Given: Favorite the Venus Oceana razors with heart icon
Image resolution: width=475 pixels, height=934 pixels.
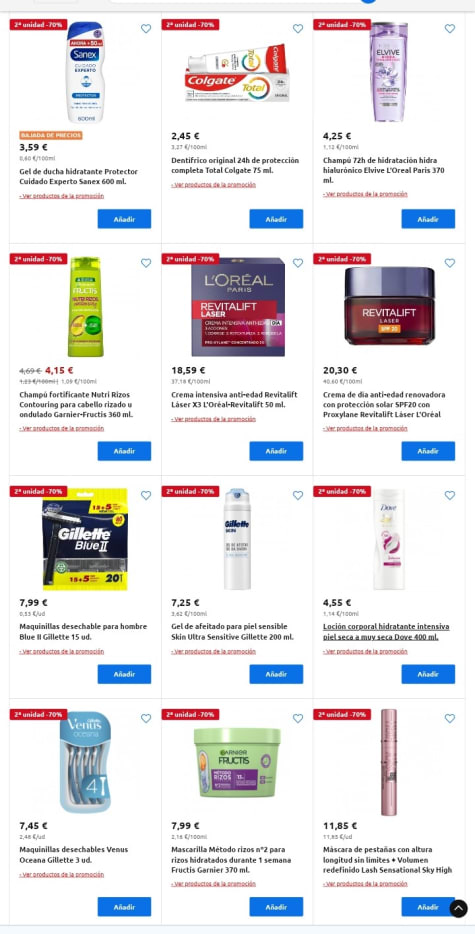Looking at the screenshot, I should pyautogui.click(x=146, y=718).
